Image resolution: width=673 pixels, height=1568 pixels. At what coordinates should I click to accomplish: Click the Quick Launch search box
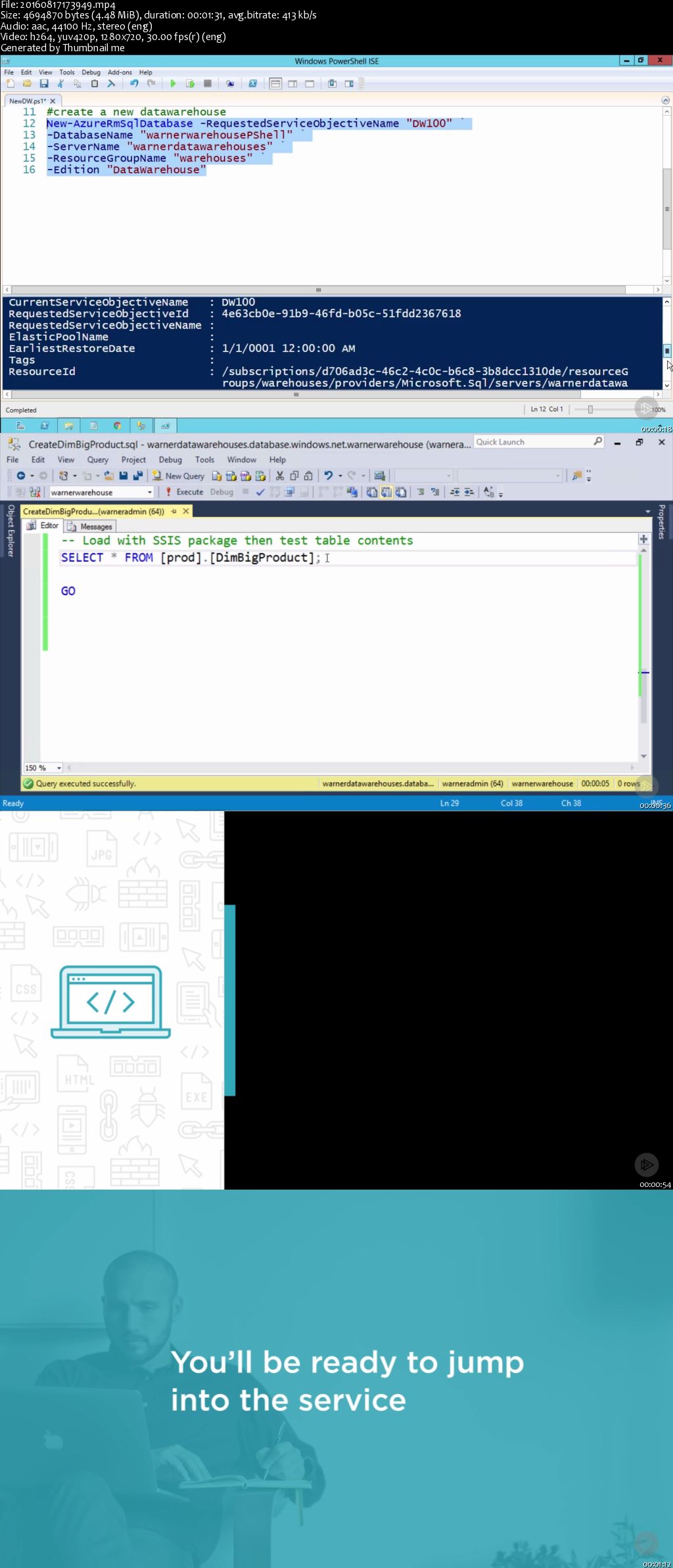pyautogui.click(x=532, y=442)
